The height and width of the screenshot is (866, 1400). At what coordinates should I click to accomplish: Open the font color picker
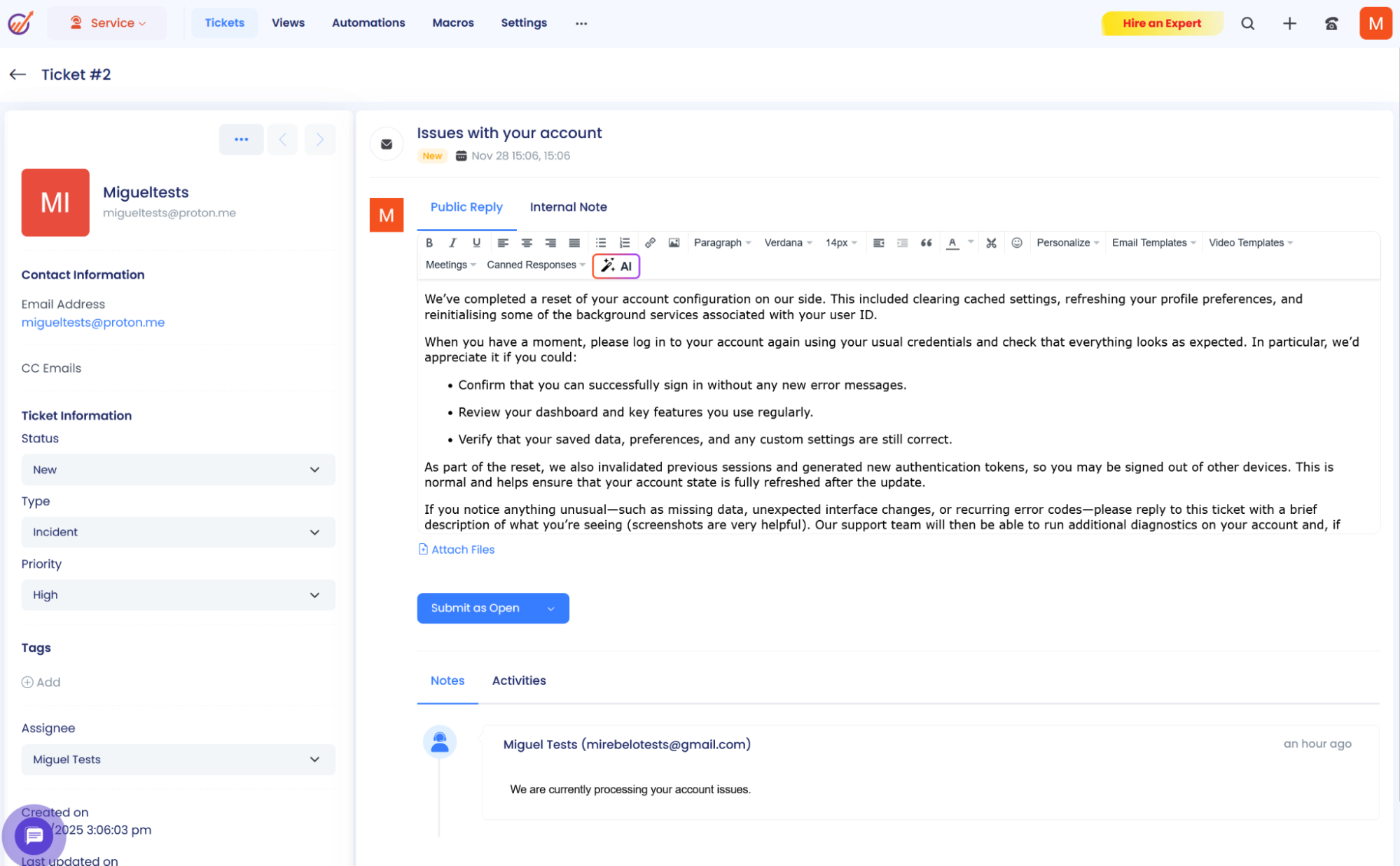[x=952, y=242]
